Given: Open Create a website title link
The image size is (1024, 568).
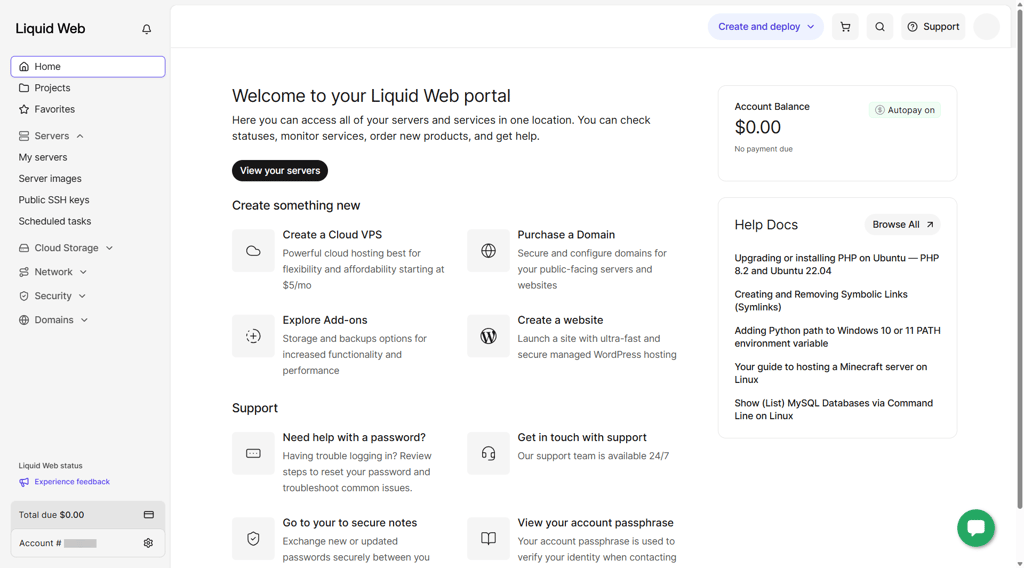Looking at the screenshot, I should [560, 321].
